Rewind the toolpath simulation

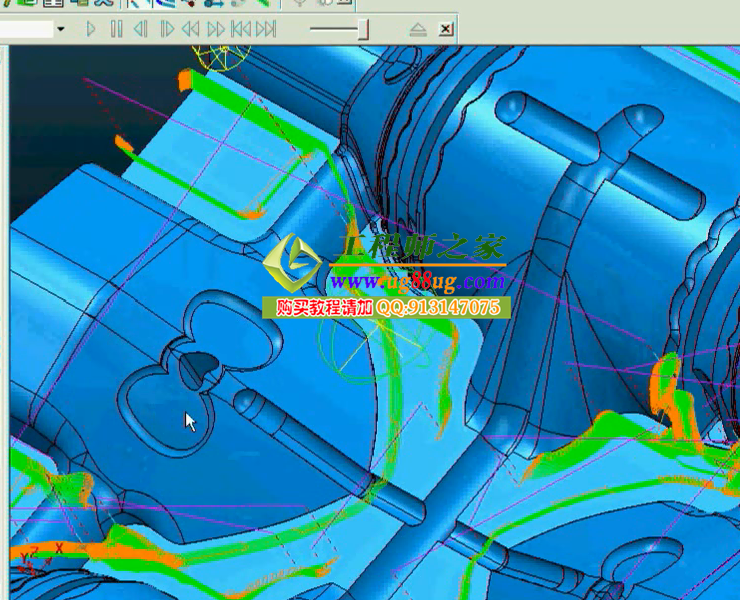[x=190, y=29]
